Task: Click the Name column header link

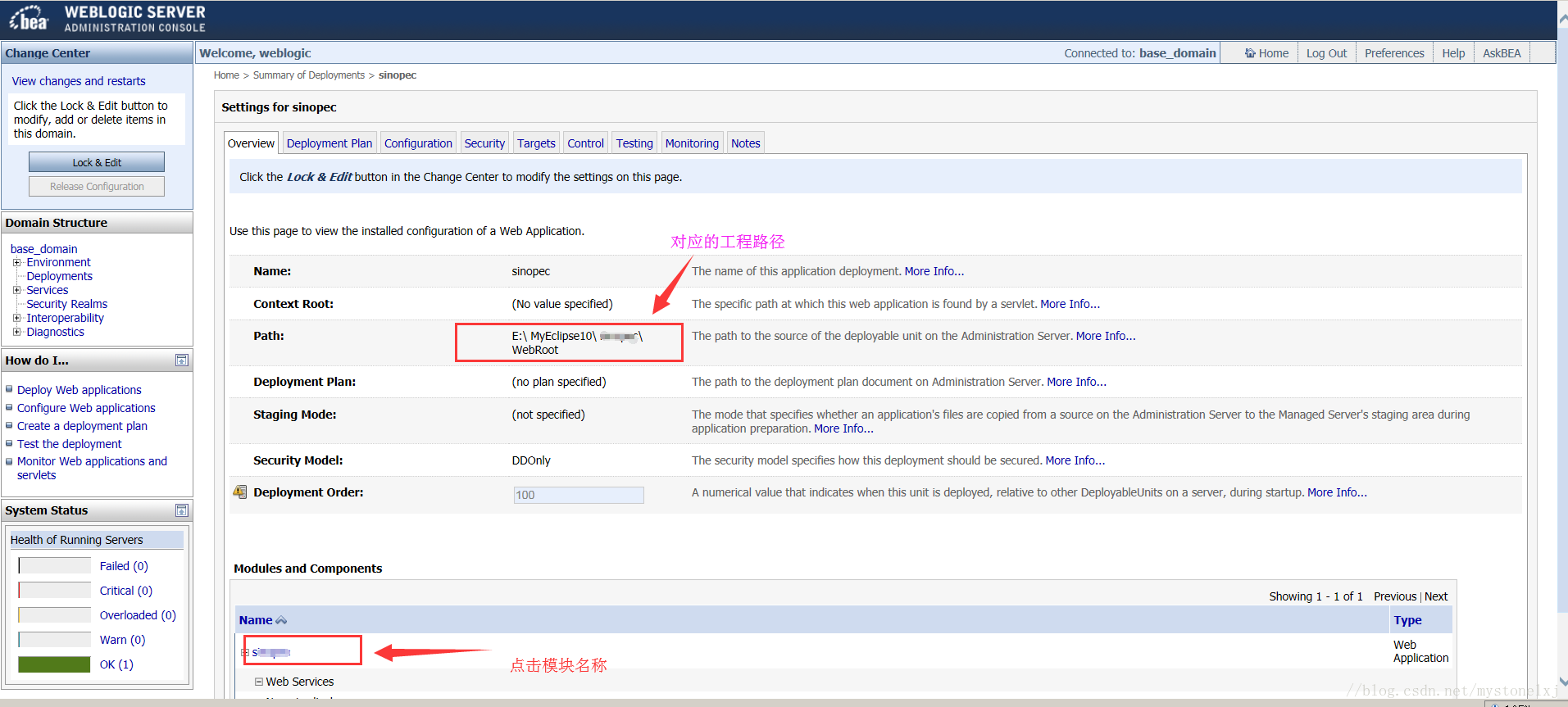Action: (256, 620)
